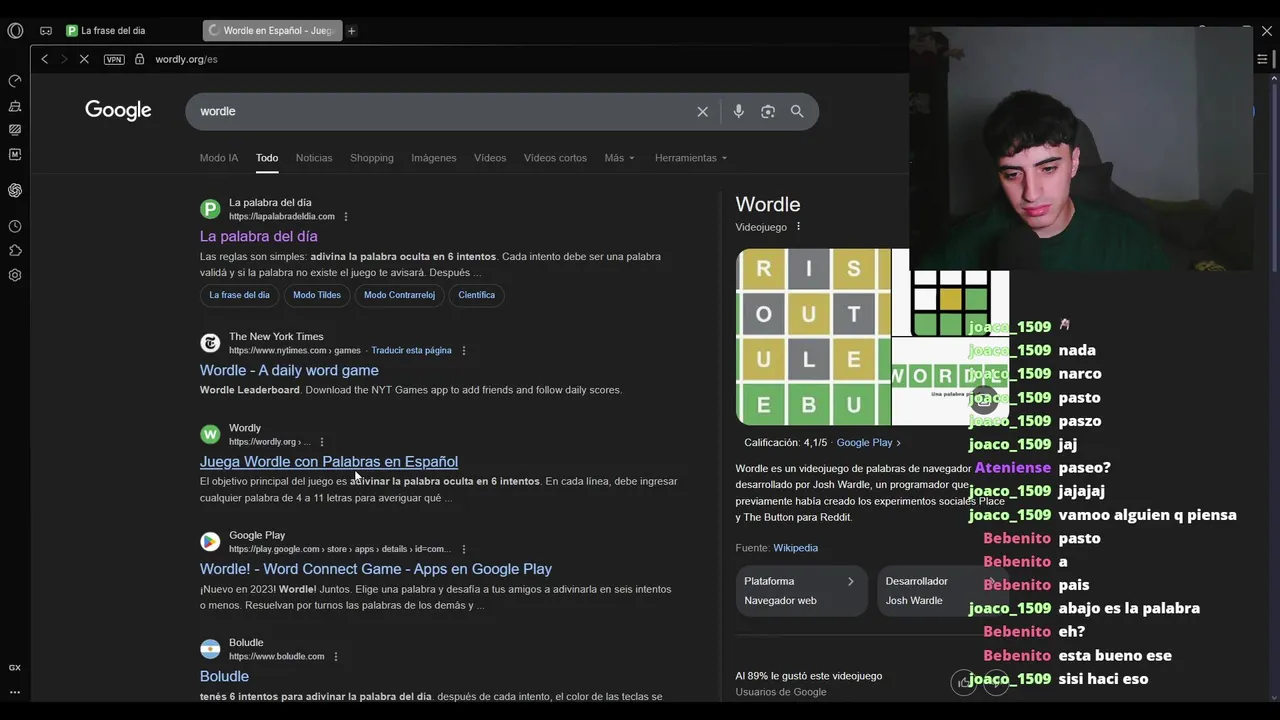Open options dots for Wordly result
Image resolution: width=1280 pixels, height=720 pixels.
click(321, 442)
